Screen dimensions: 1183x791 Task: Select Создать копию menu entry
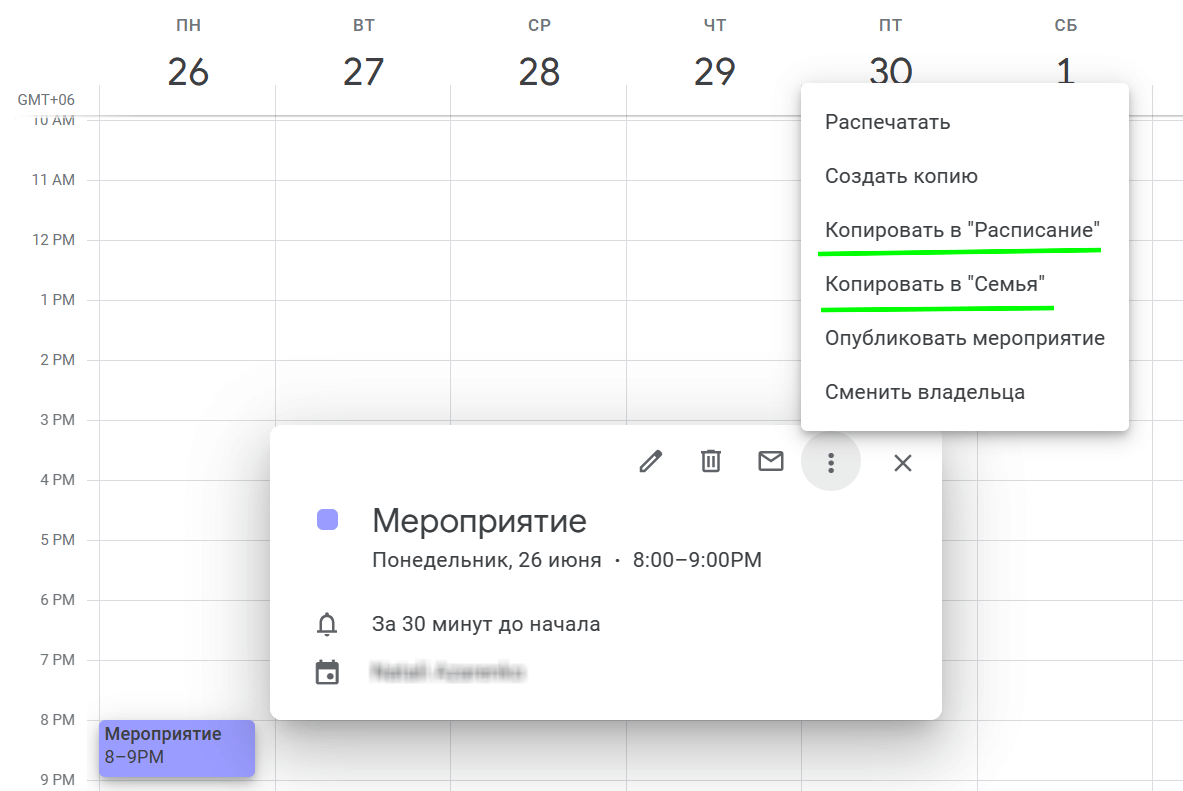964,176
